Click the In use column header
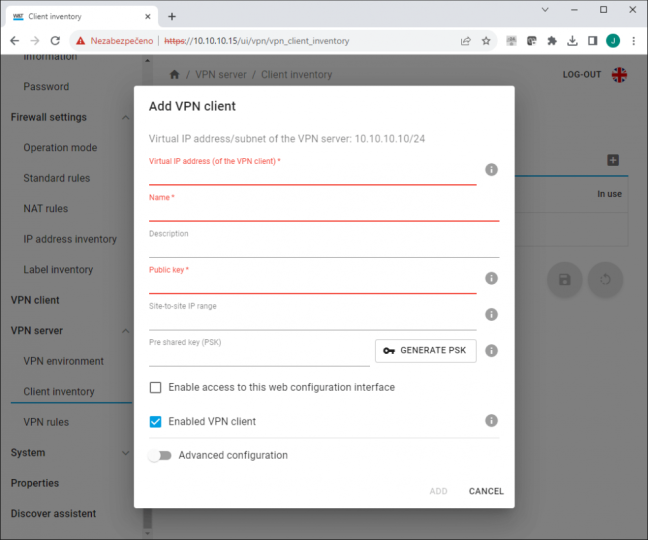648x540 pixels. (609, 194)
